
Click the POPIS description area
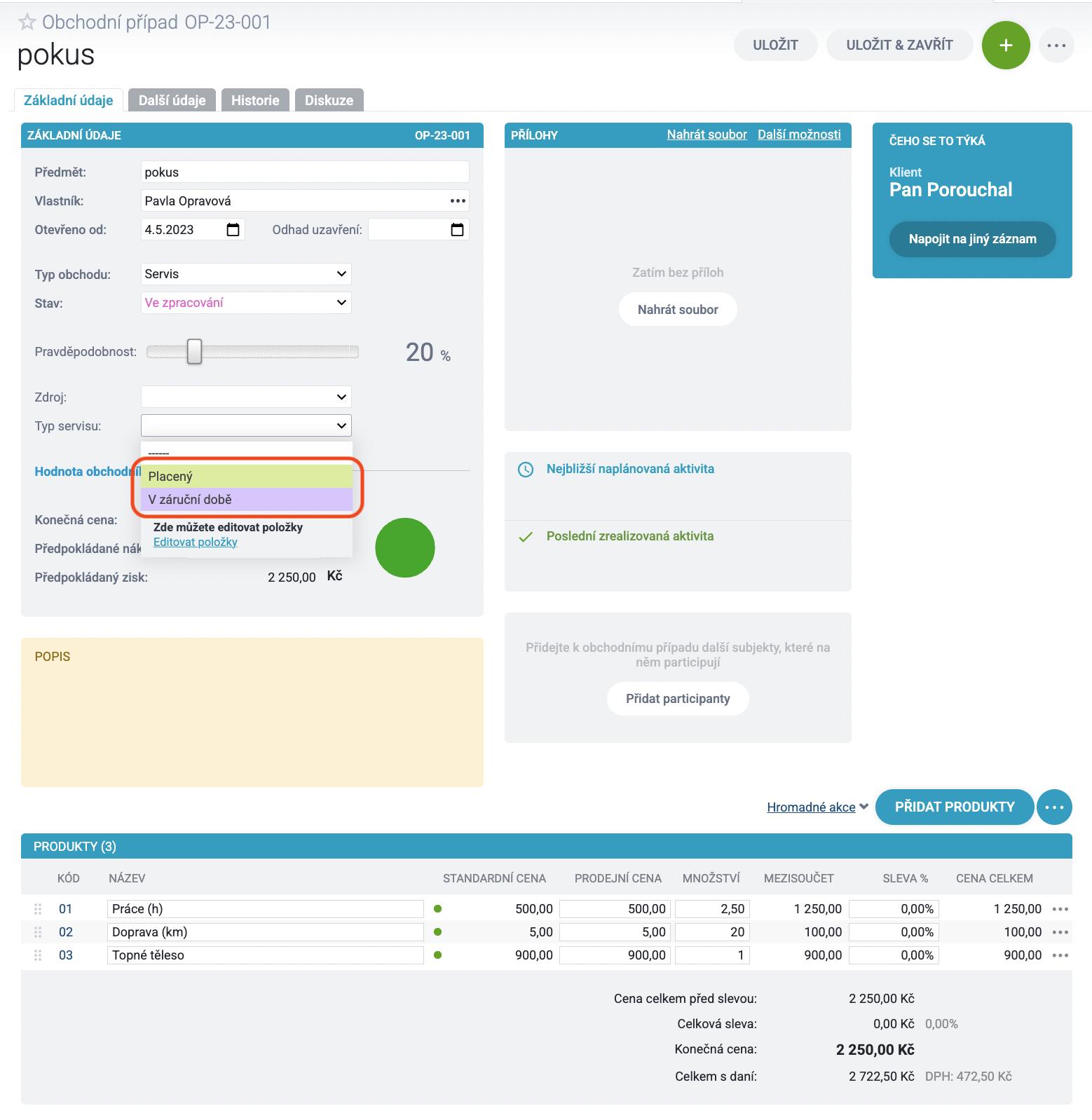(x=252, y=712)
